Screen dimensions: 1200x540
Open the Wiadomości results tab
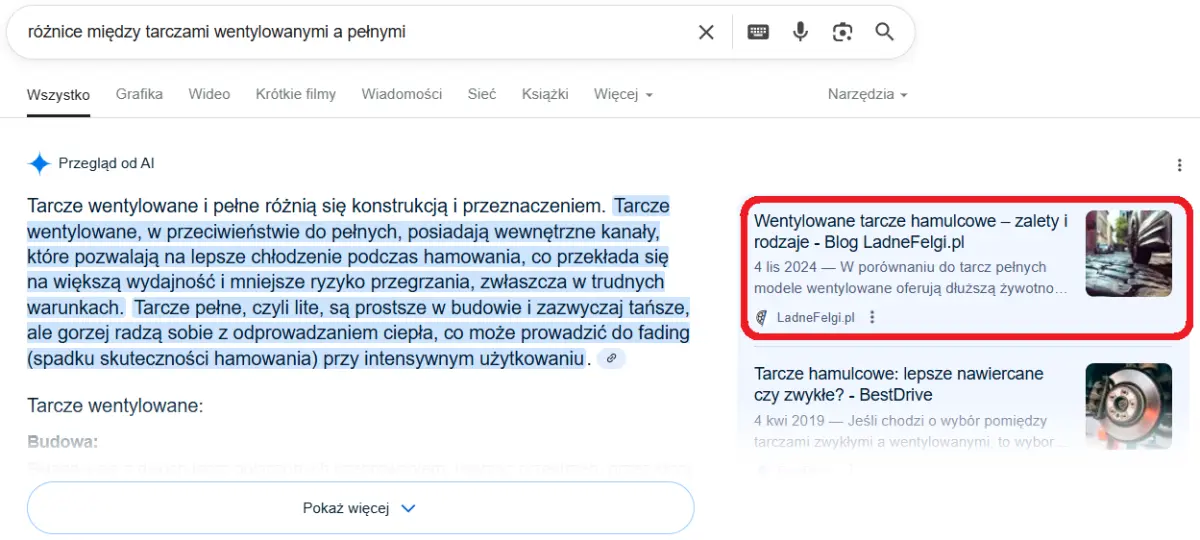(x=401, y=94)
